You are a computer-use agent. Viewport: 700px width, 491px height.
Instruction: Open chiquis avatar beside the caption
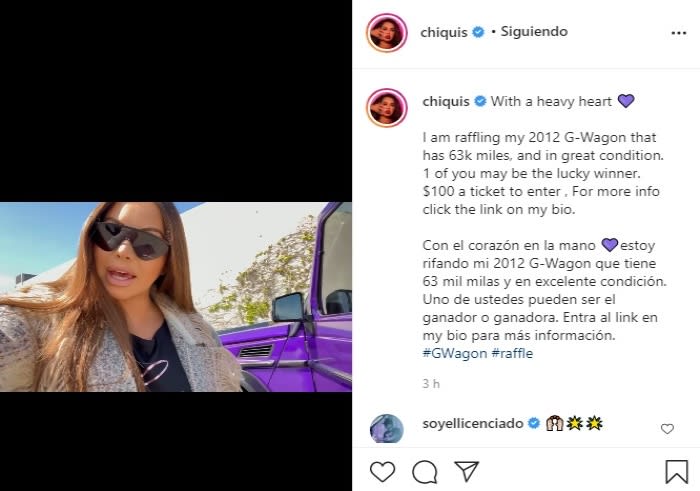tap(387, 108)
